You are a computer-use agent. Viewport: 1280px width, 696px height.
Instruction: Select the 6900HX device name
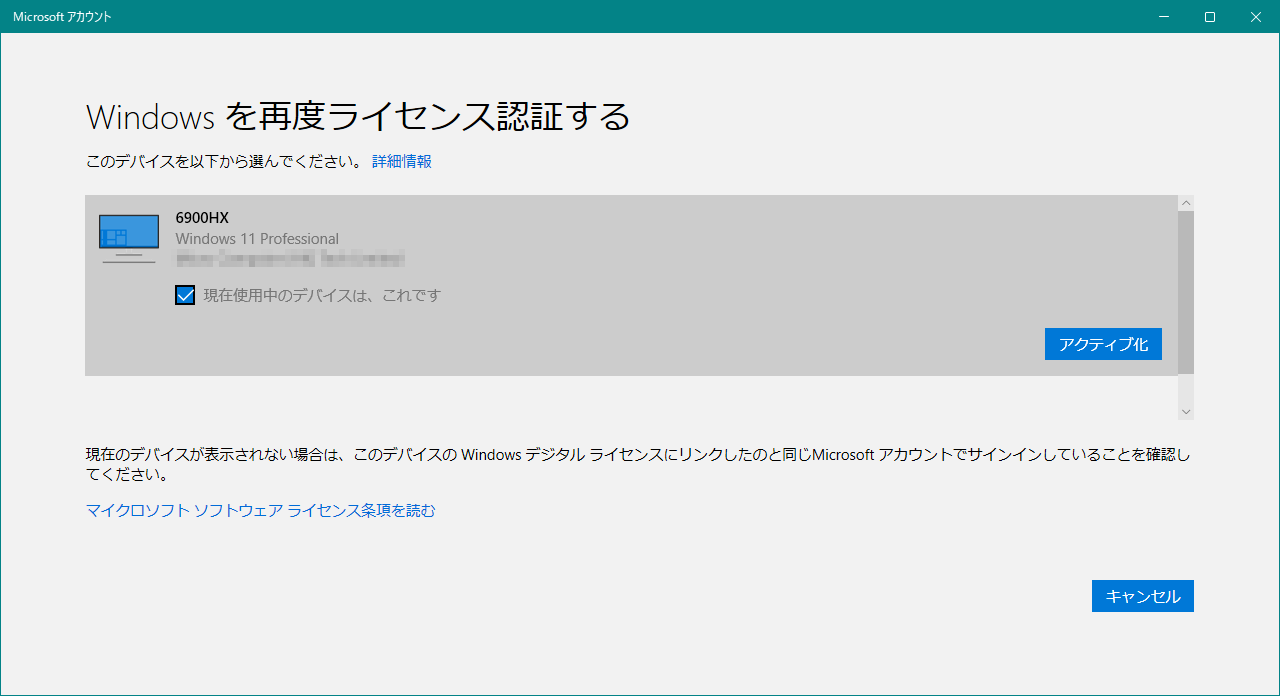[x=202, y=217]
